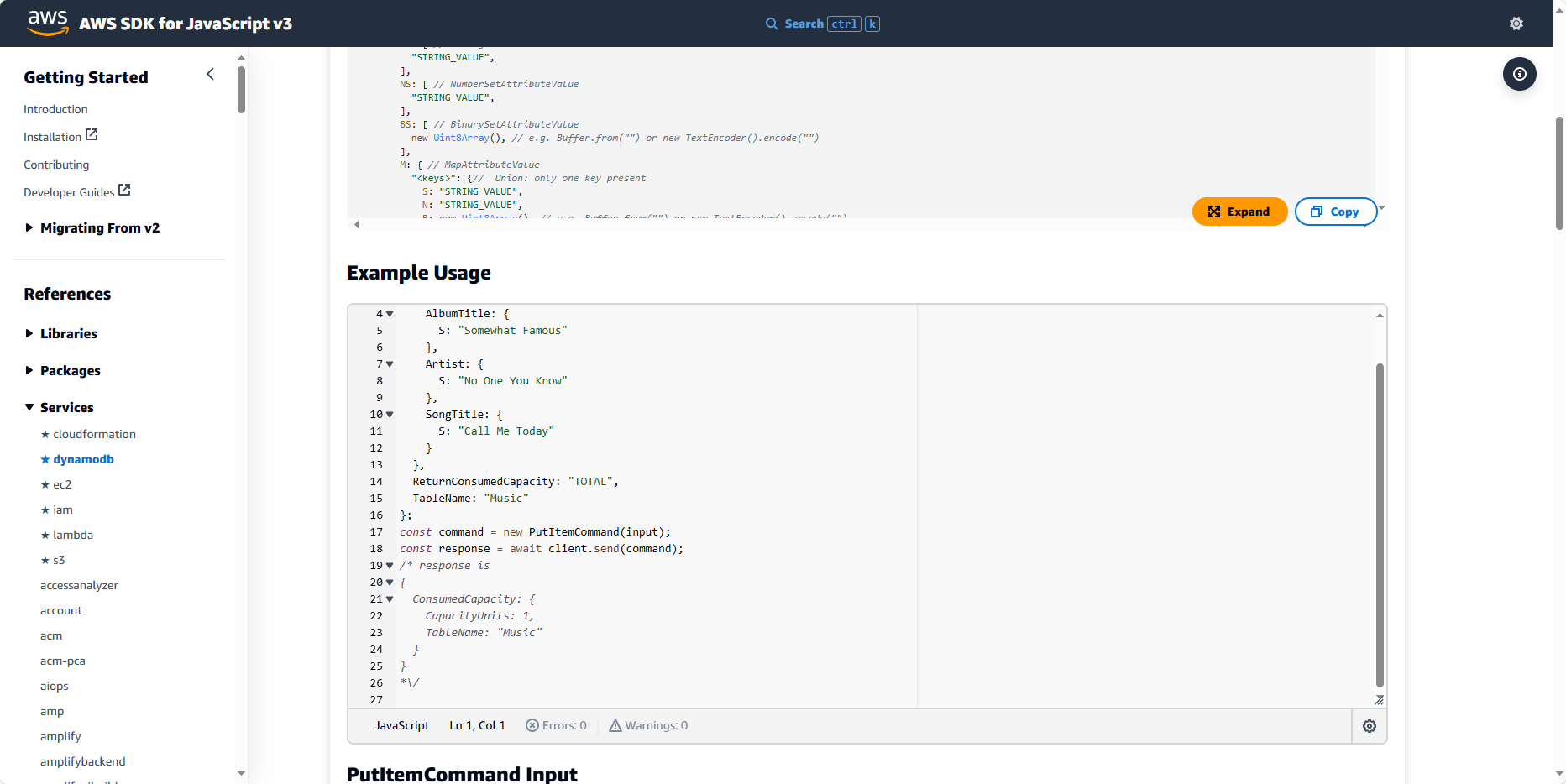Open theme settings gear icon in header
This screenshot has width=1566, height=784.
click(1516, 24)
